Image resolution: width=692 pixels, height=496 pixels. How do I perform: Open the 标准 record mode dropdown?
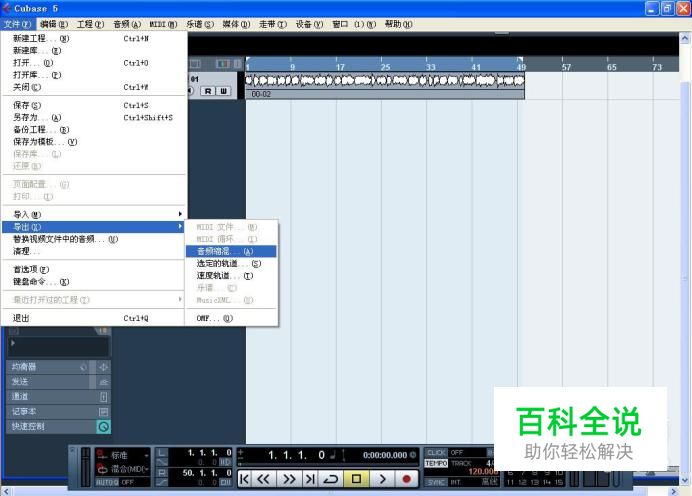point(123,455)
